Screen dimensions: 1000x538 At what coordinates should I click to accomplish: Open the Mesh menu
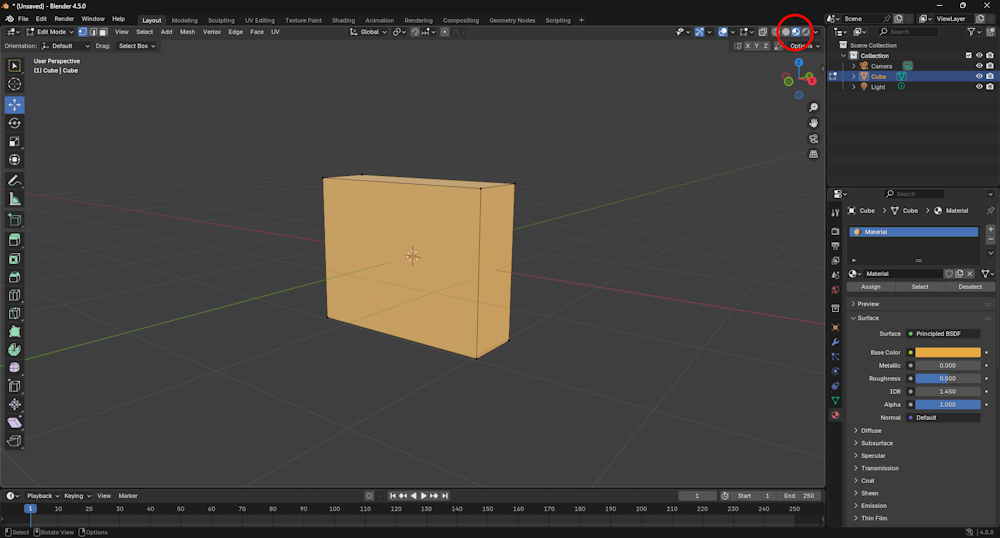click(x=187, y=32)
